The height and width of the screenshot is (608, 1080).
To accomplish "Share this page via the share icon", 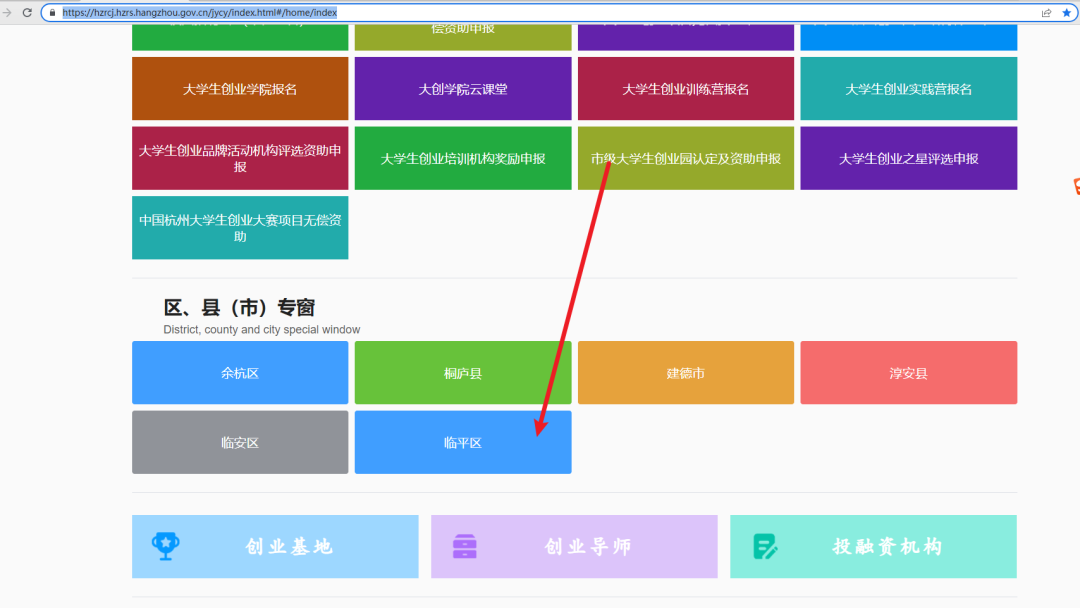I will click(x=1046, y=12).
